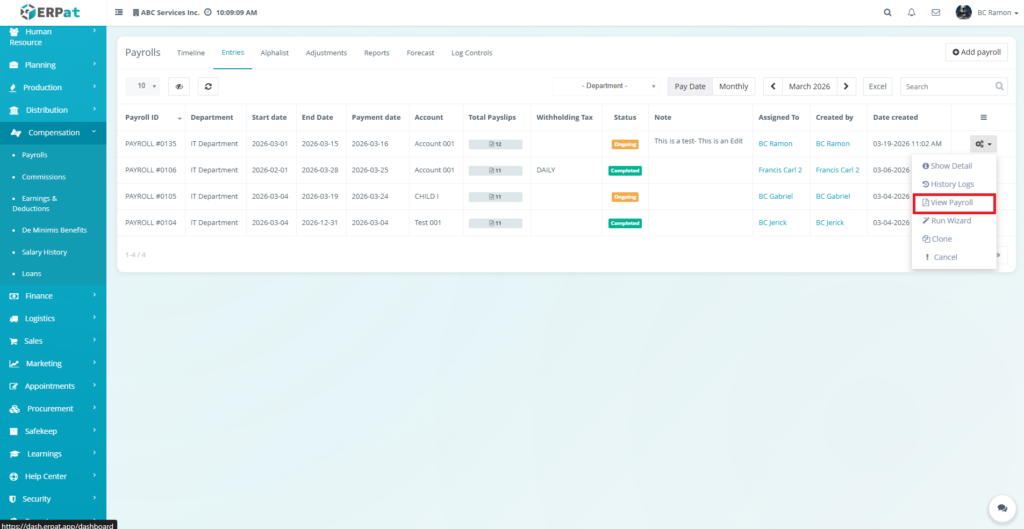
Task: Click the Search input field in the payroll toolbar
Action: [x=953, y=87]
